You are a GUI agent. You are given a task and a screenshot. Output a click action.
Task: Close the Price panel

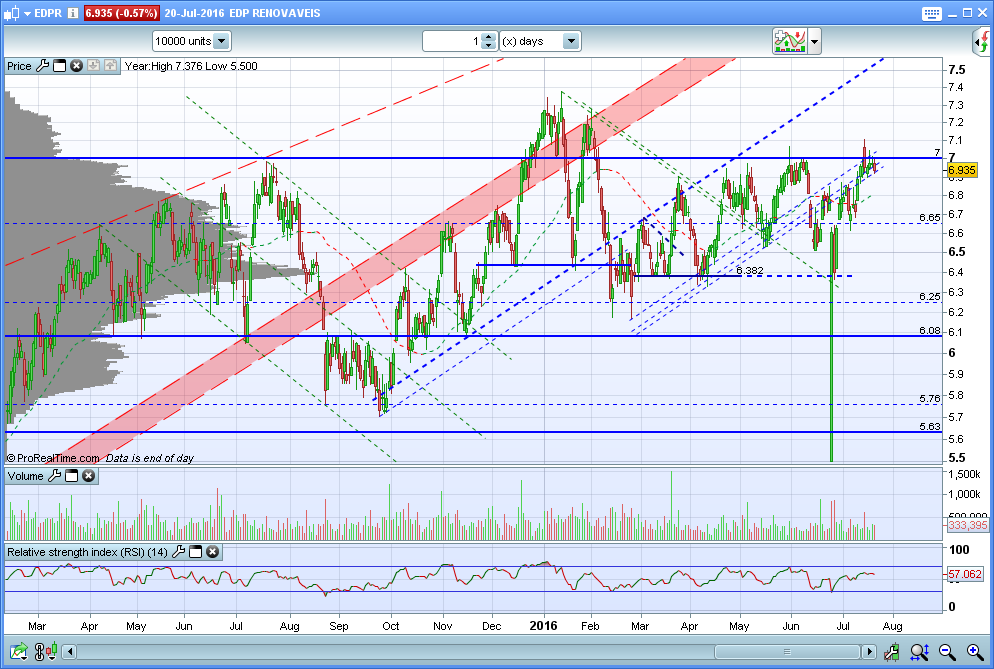click(x=76, y=66)
